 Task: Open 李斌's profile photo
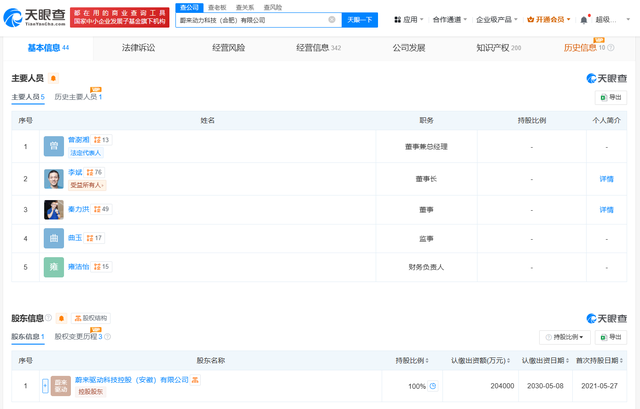click(x=54, y=179)
